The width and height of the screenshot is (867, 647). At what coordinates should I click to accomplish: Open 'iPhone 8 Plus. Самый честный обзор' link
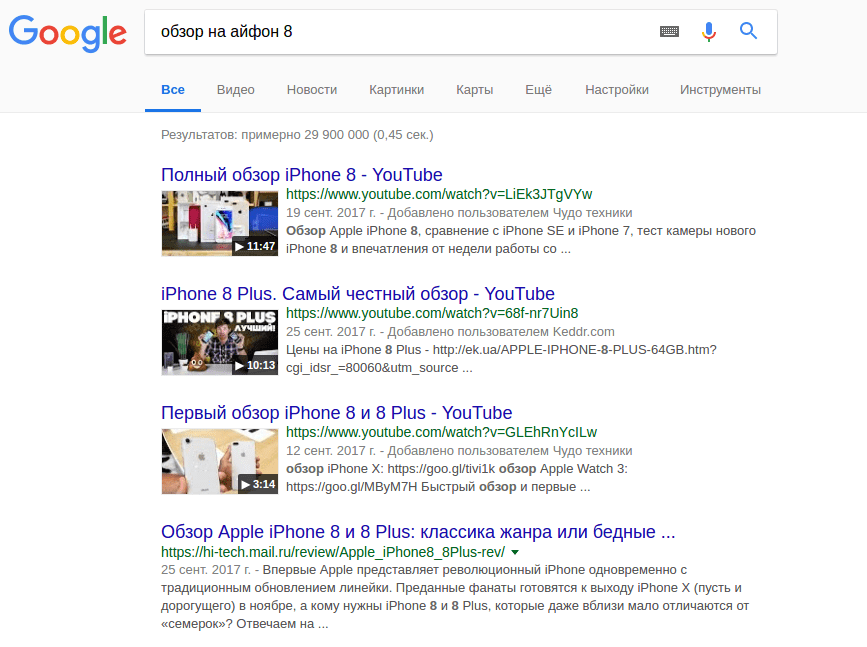(x=357, y=294)
